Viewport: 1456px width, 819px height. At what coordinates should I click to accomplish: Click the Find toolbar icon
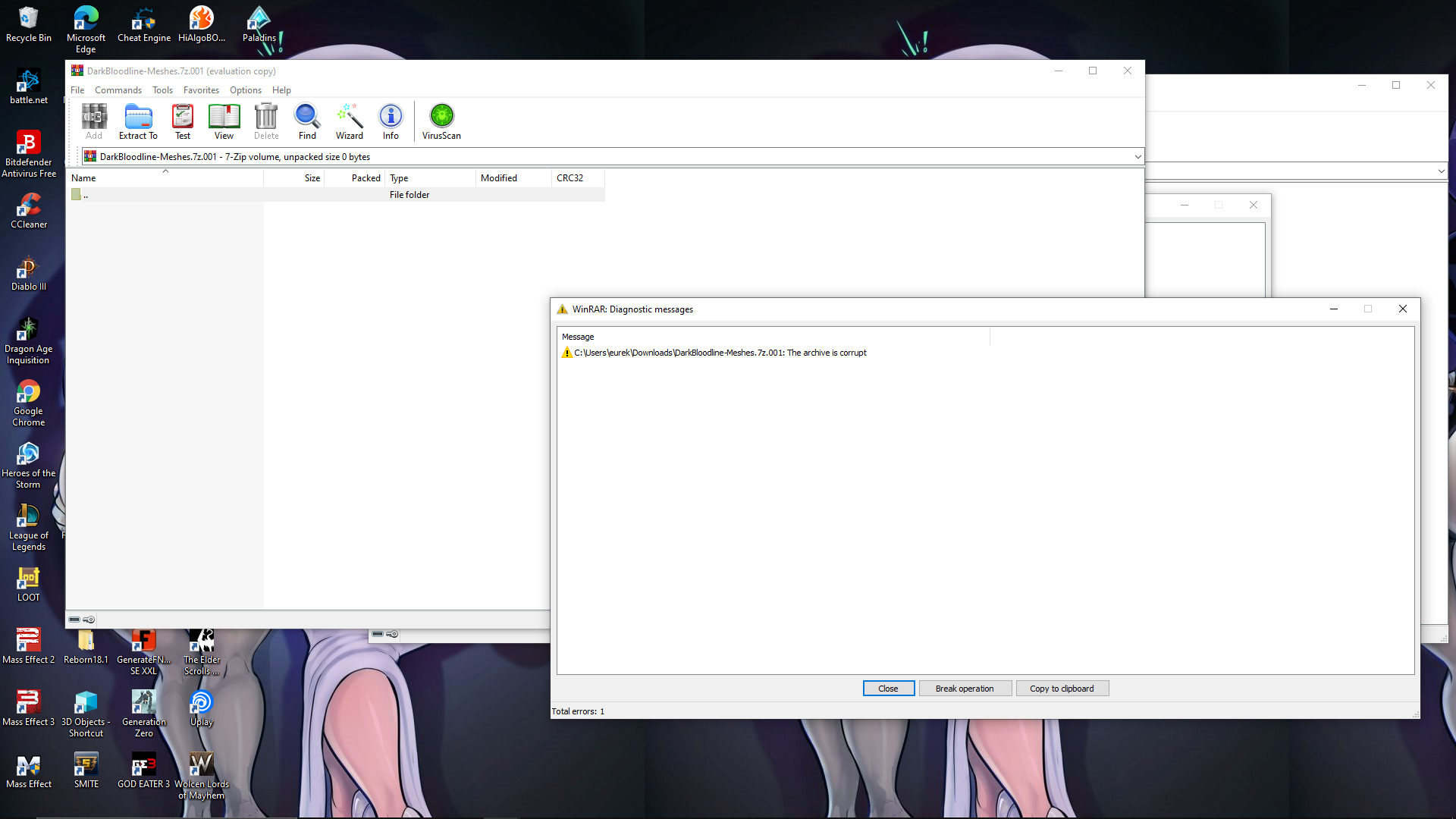pos(307,121)
